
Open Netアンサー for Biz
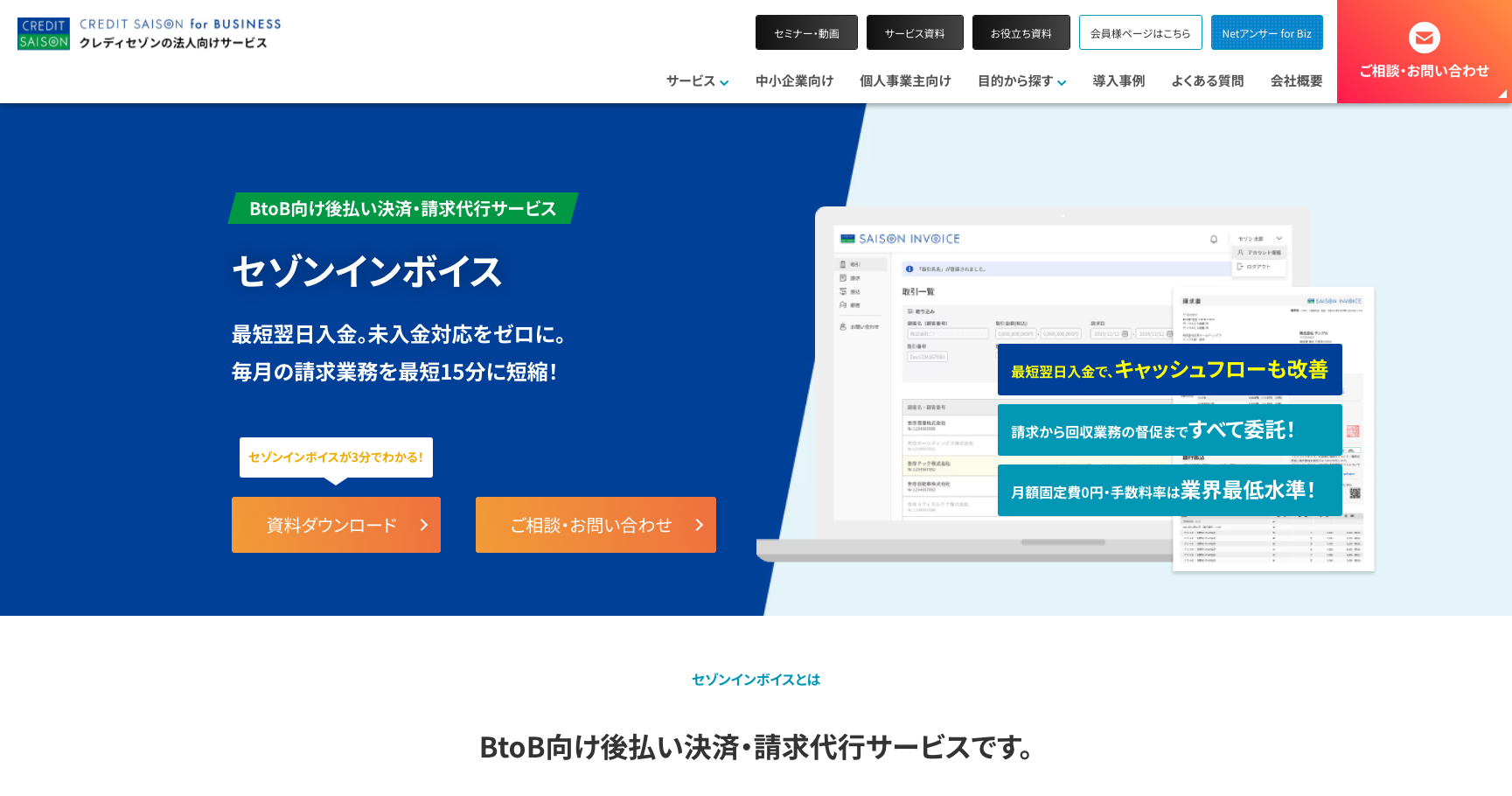[1266, 32]
